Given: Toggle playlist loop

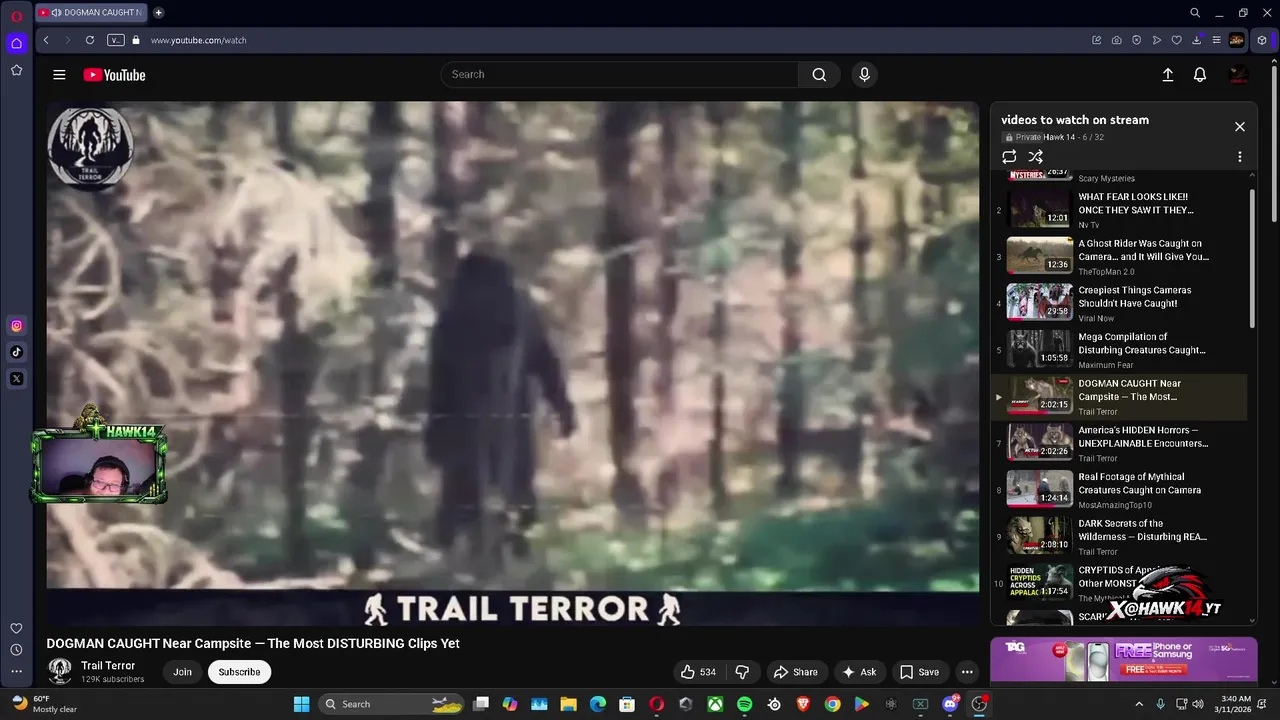Looking at the screenshot, I should tap(1009, 157).
